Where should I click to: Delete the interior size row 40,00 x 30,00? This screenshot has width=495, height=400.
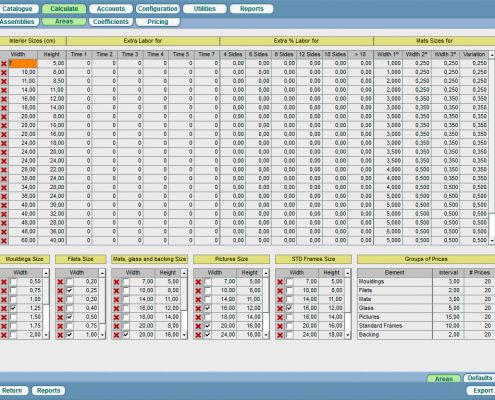(4, 205)
